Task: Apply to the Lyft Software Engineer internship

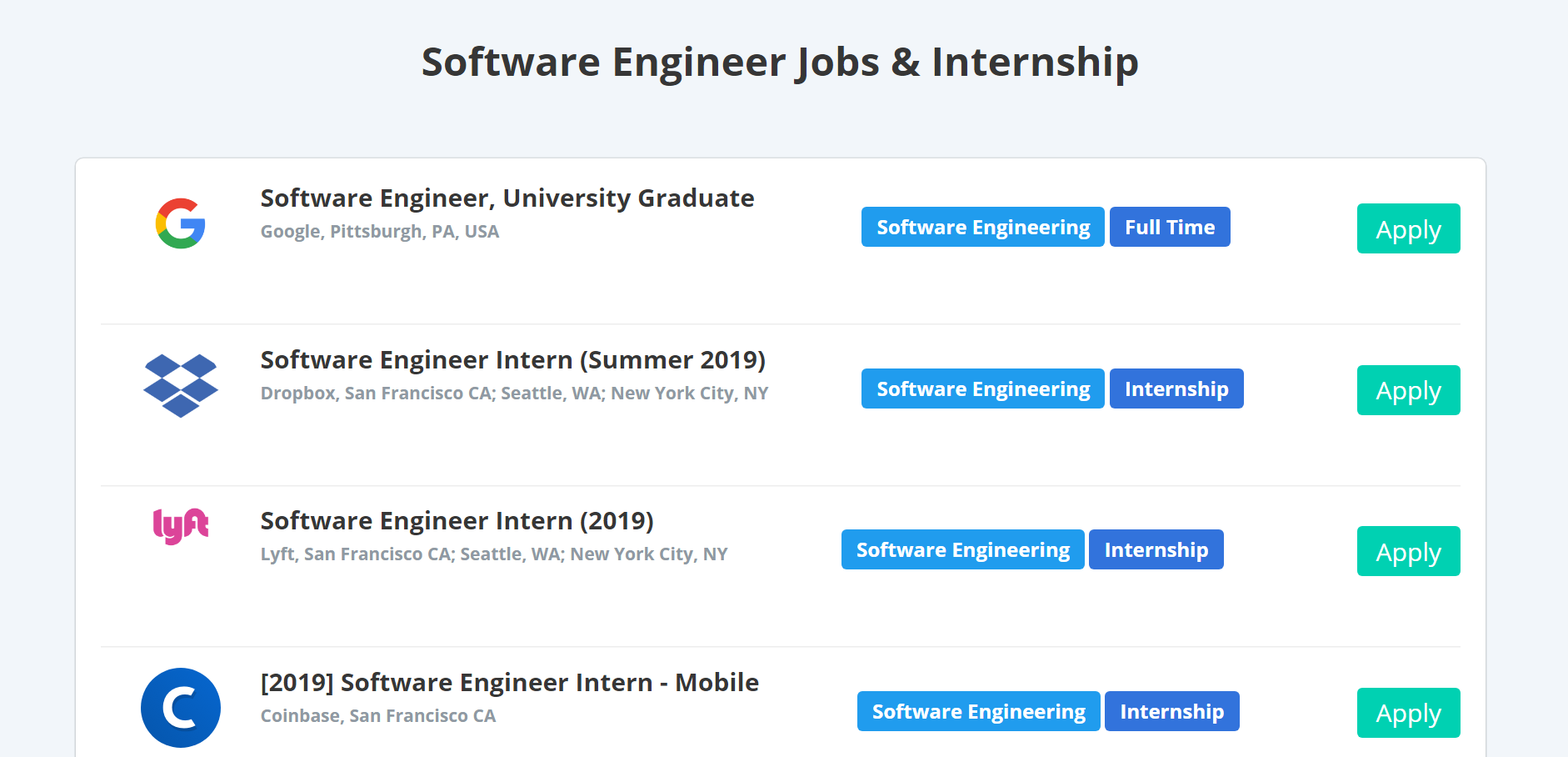Action: tap(1408, 551)
